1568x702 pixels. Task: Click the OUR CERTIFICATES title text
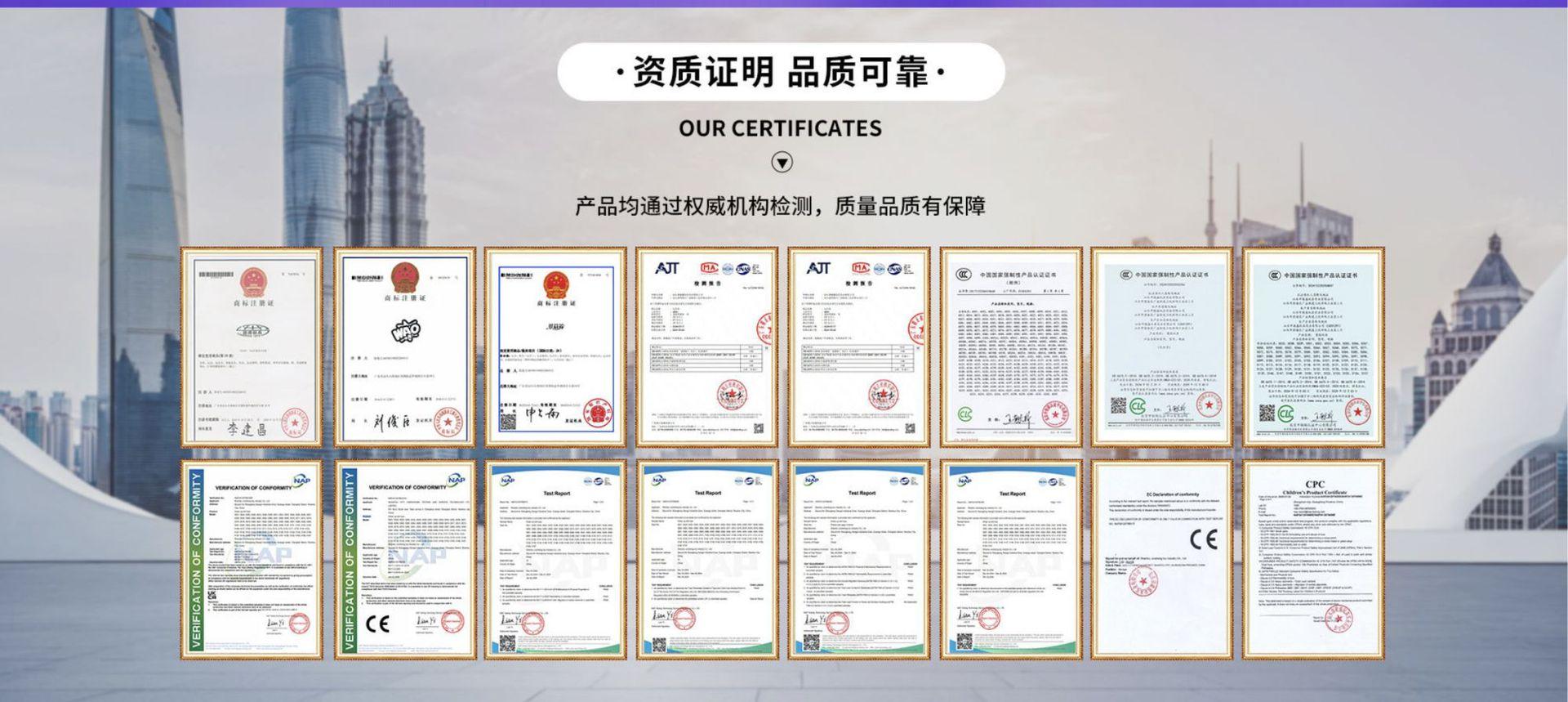[x=780, y=128]
